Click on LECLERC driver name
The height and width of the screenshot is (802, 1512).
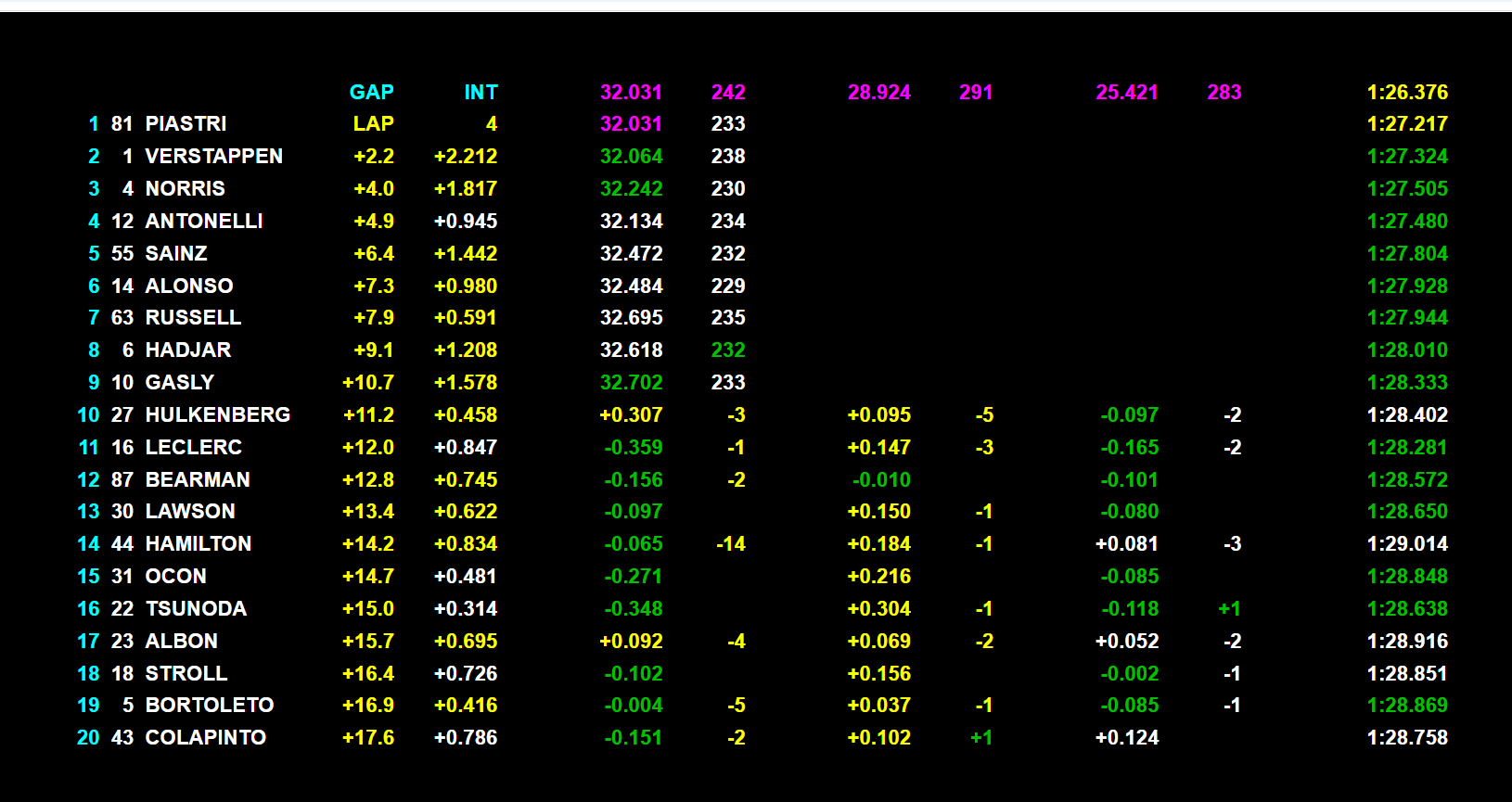[x=193, y=447]
